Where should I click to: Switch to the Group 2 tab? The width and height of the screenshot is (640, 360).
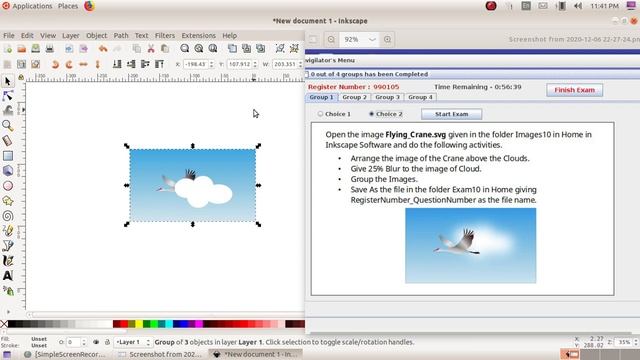[x=354, y=97]
